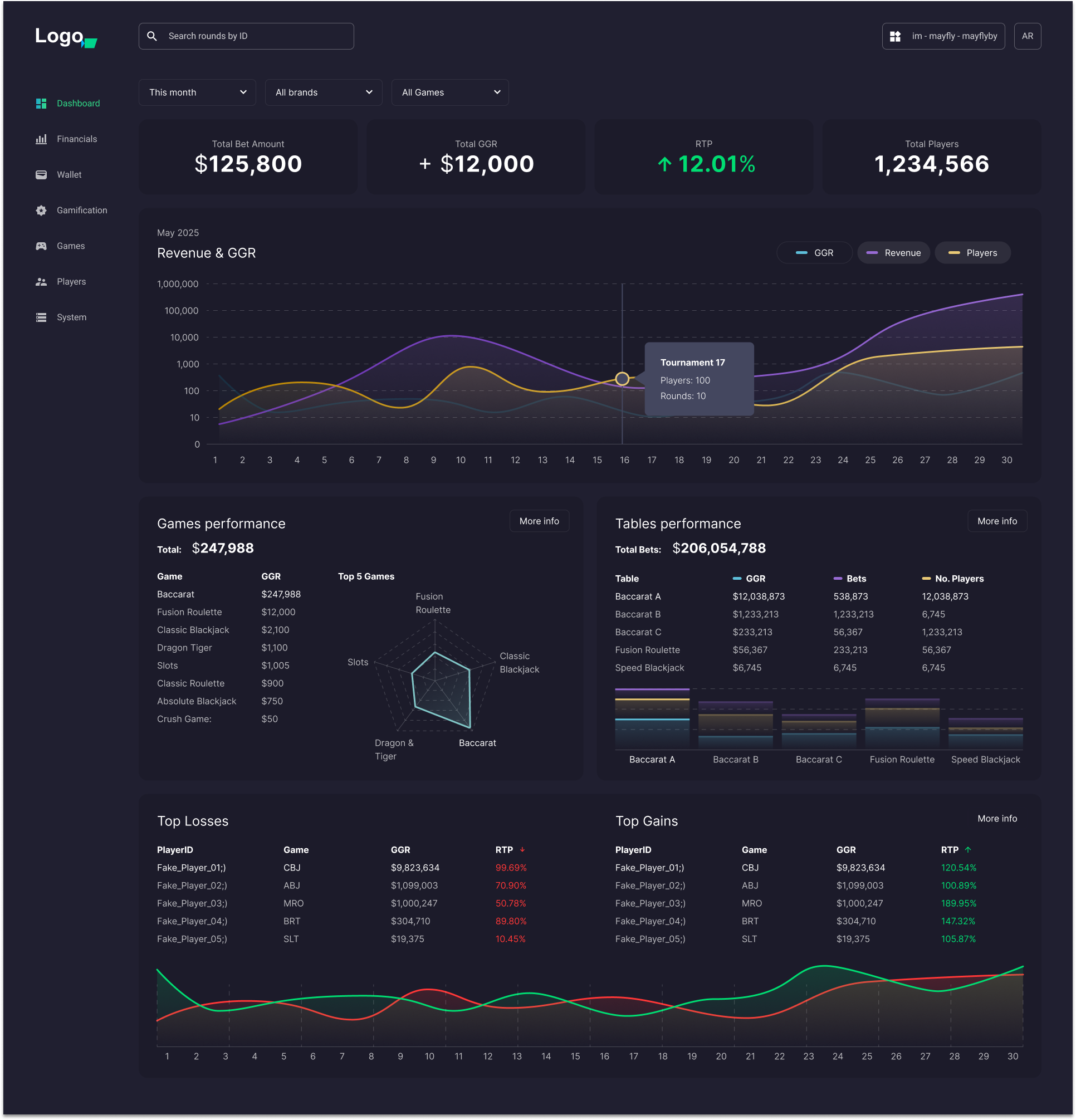Open Gamification using the gear icon
1076x1120 pixels.
(x=41, y=211)
